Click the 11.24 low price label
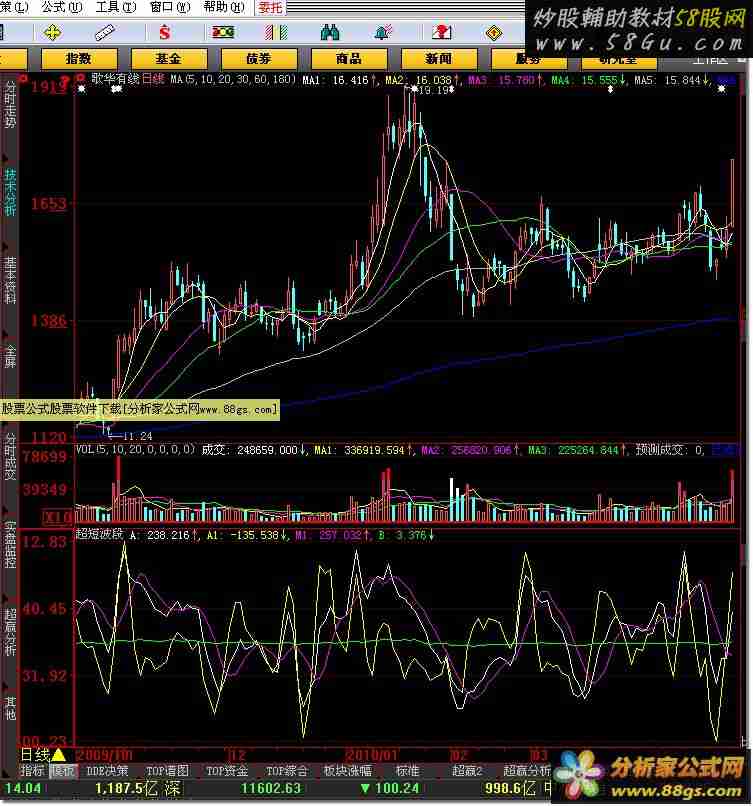Image resolution: width=753 pixels, height=806 pixels. [x=138, y=436]
